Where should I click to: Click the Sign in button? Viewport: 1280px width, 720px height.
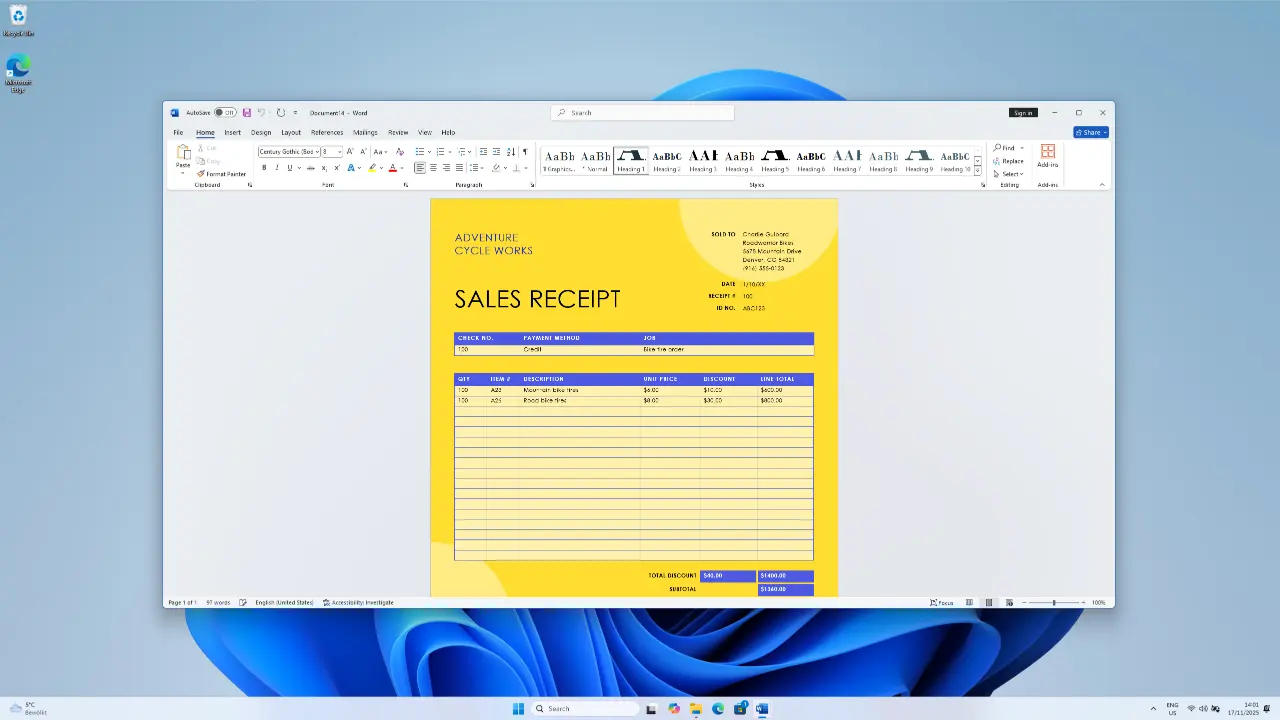[1023, 113]
